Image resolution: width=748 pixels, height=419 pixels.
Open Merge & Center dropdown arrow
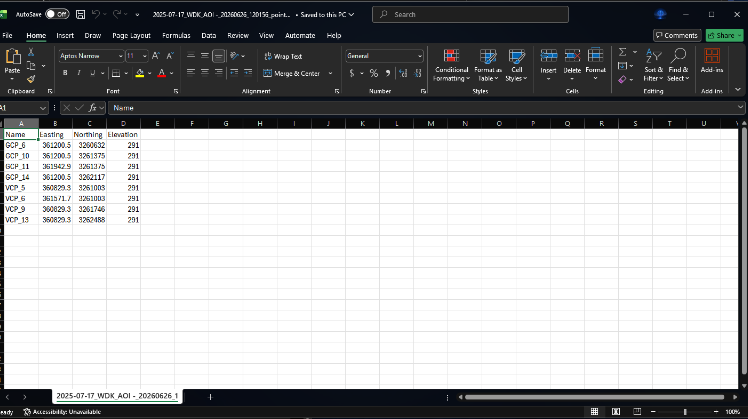pos(330,73)
